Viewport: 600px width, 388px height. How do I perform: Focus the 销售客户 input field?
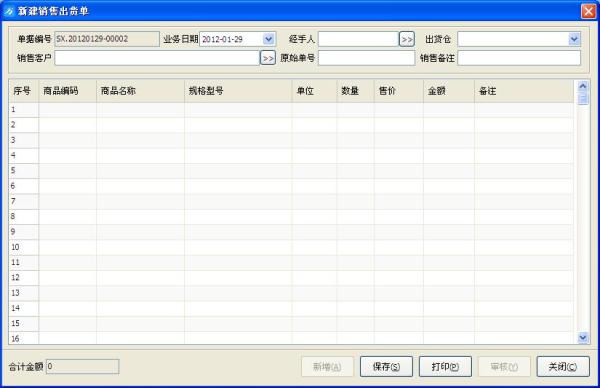157,58
